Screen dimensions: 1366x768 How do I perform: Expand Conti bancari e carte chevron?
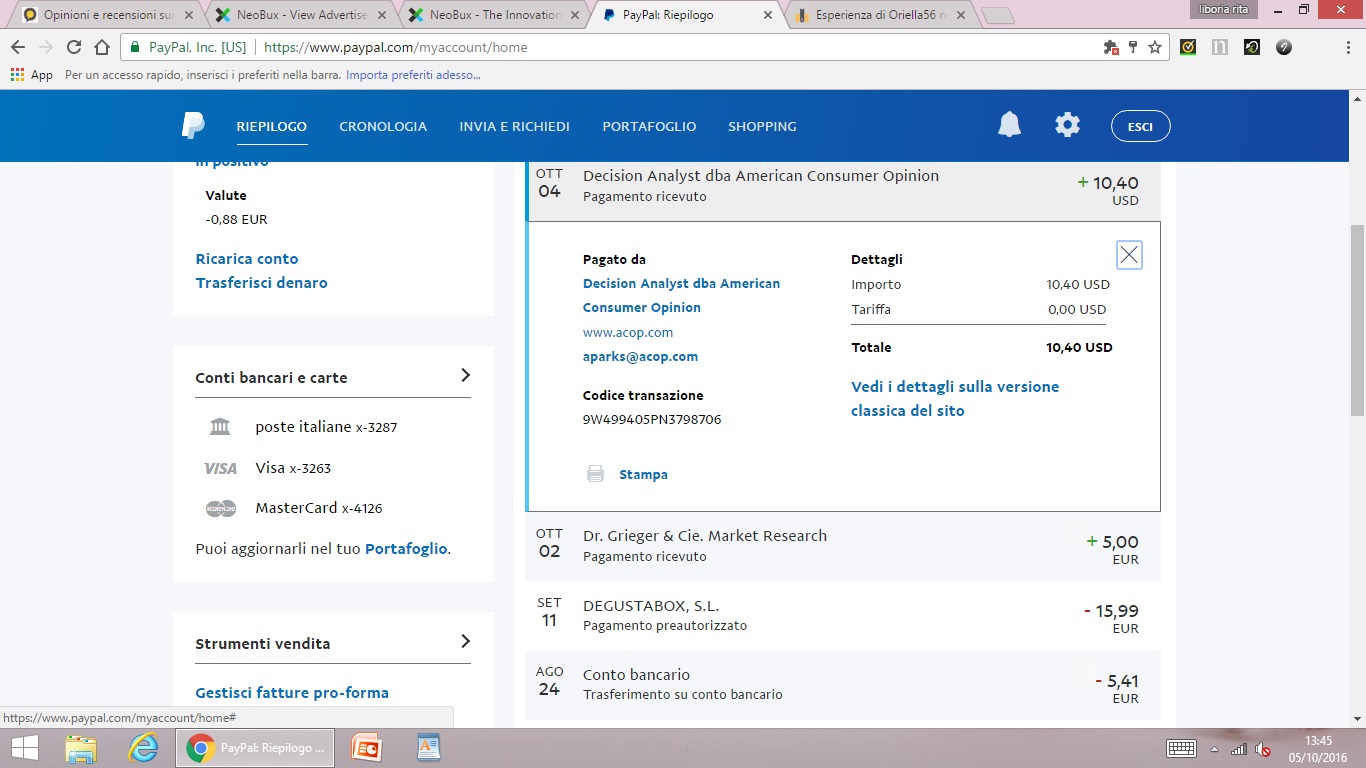pos(465,376)
